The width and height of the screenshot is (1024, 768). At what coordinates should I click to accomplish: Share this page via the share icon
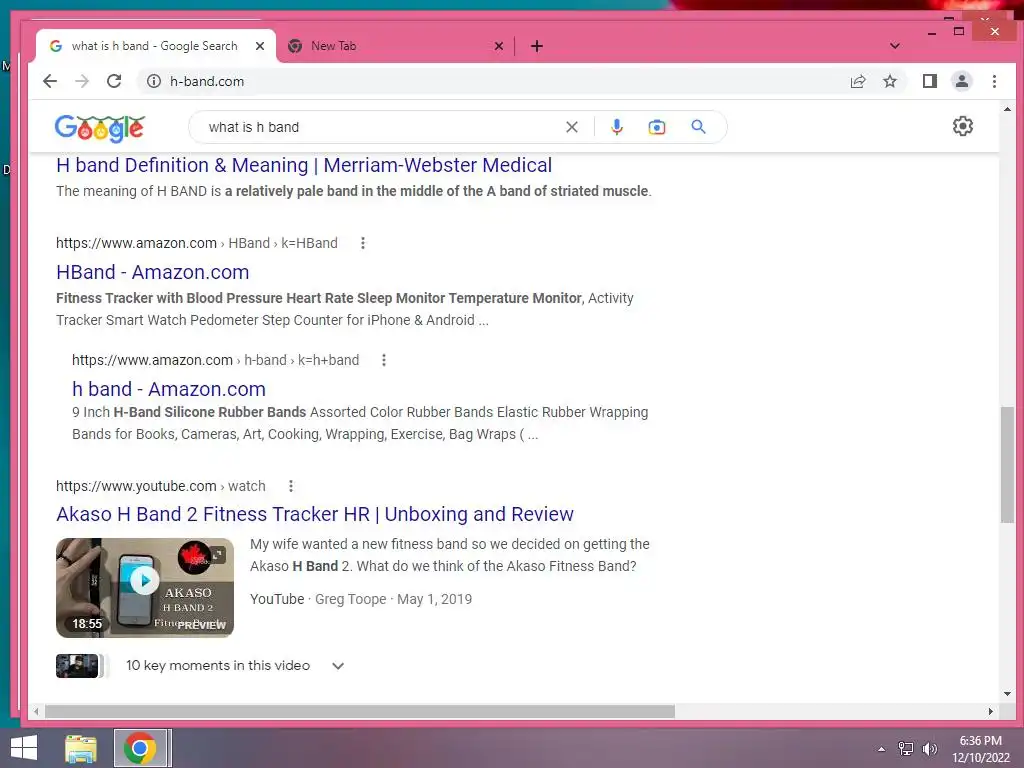pyautogui.click(x=857, y=81)
